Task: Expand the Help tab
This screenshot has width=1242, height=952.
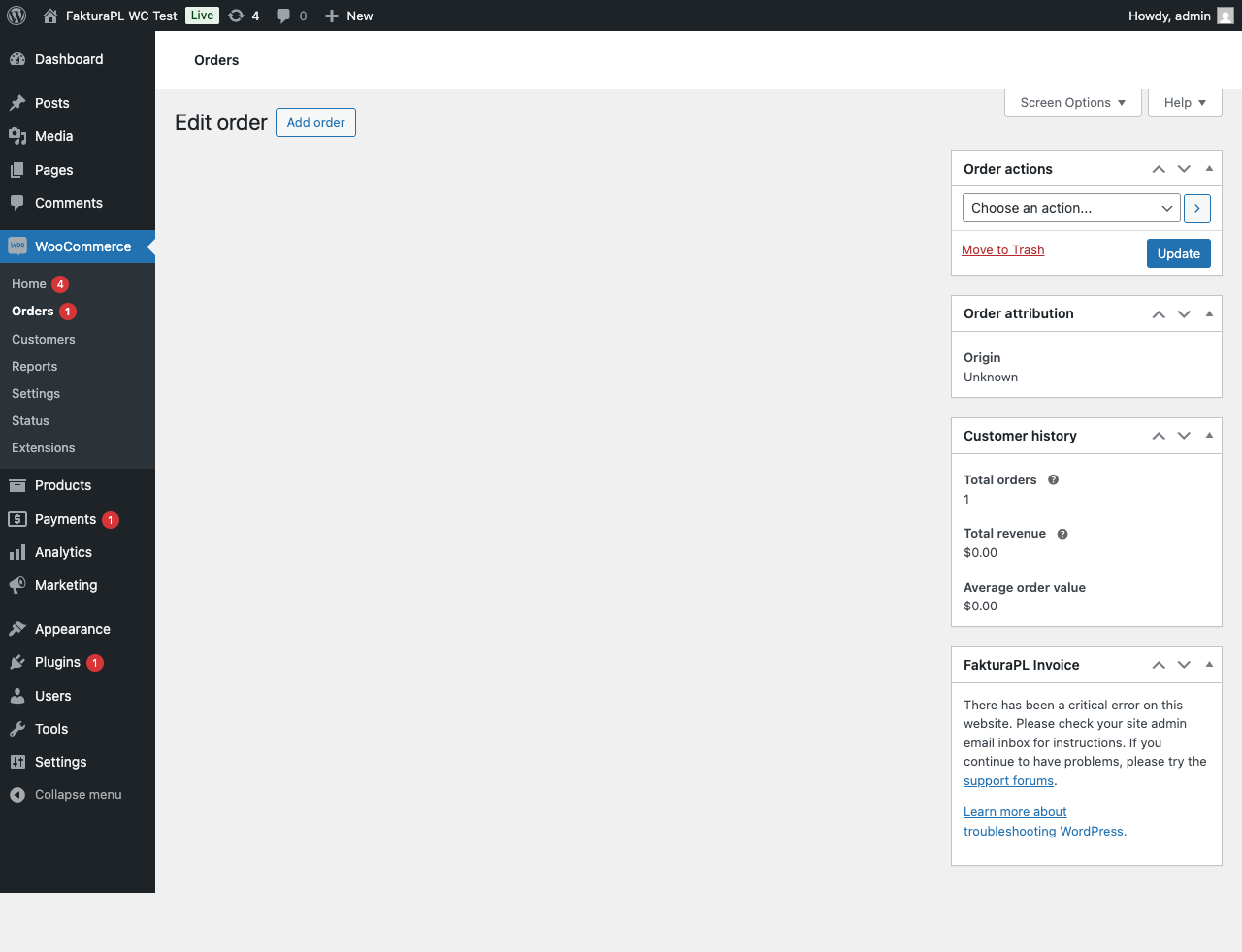Action: click(1184, 102)
